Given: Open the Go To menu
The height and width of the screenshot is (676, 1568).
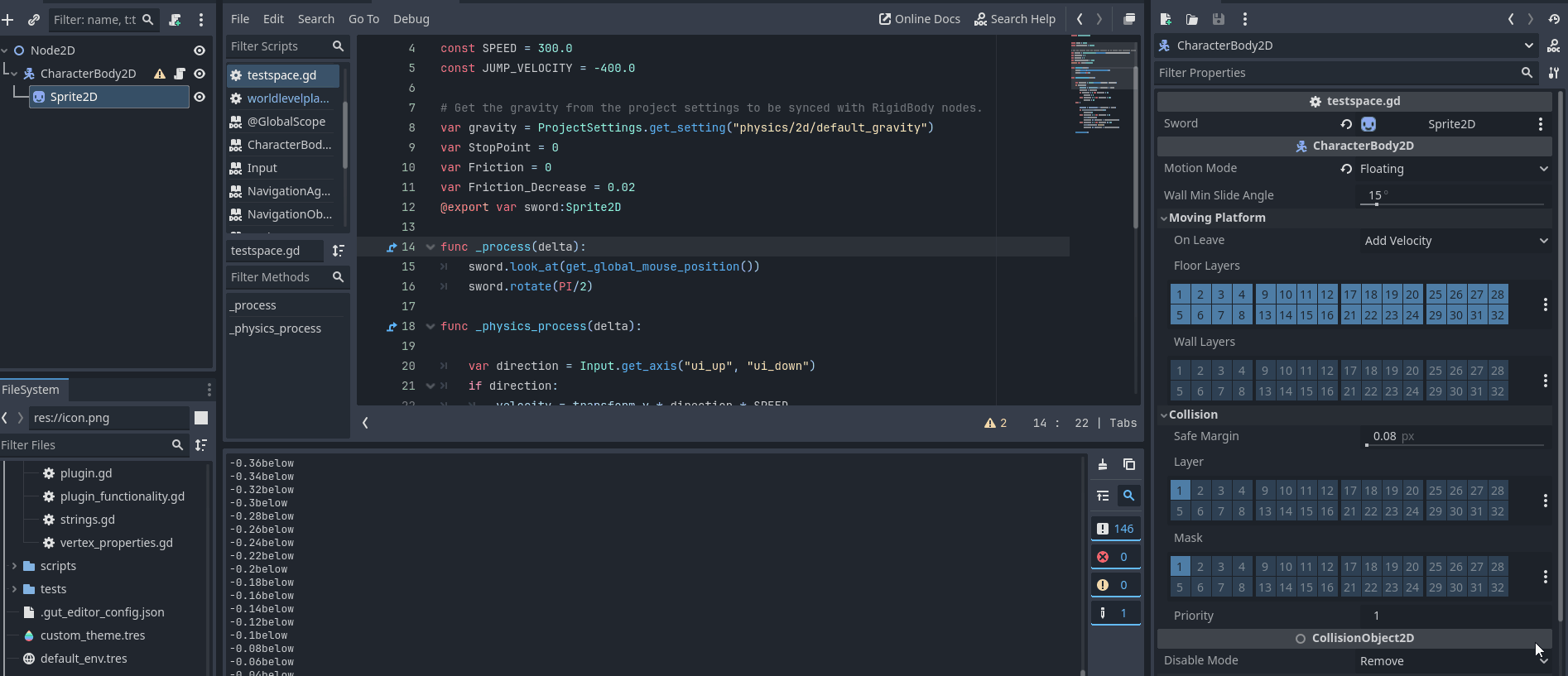Looking at the screenshot, I should (x=363, y=19).
